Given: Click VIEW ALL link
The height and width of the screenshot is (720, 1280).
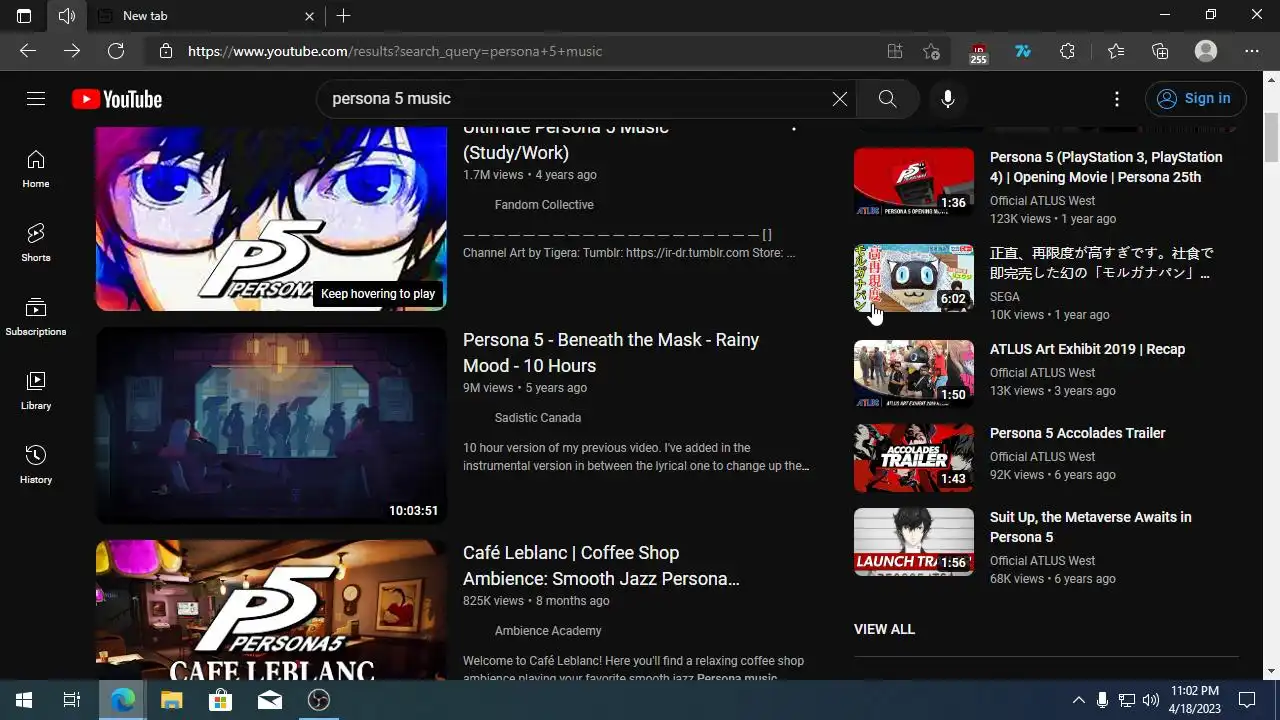Looking at the screenshot, I should [884, 629].
